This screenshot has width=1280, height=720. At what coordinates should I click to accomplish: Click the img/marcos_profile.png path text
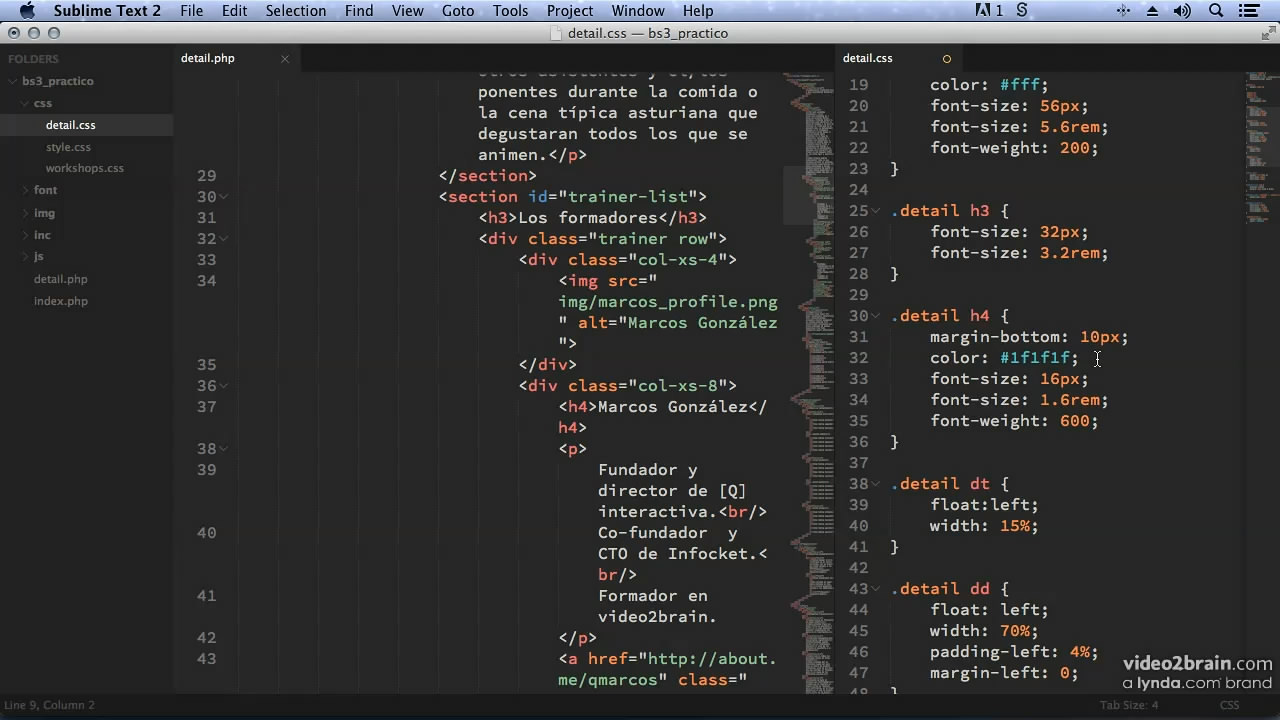click(668, 302)
